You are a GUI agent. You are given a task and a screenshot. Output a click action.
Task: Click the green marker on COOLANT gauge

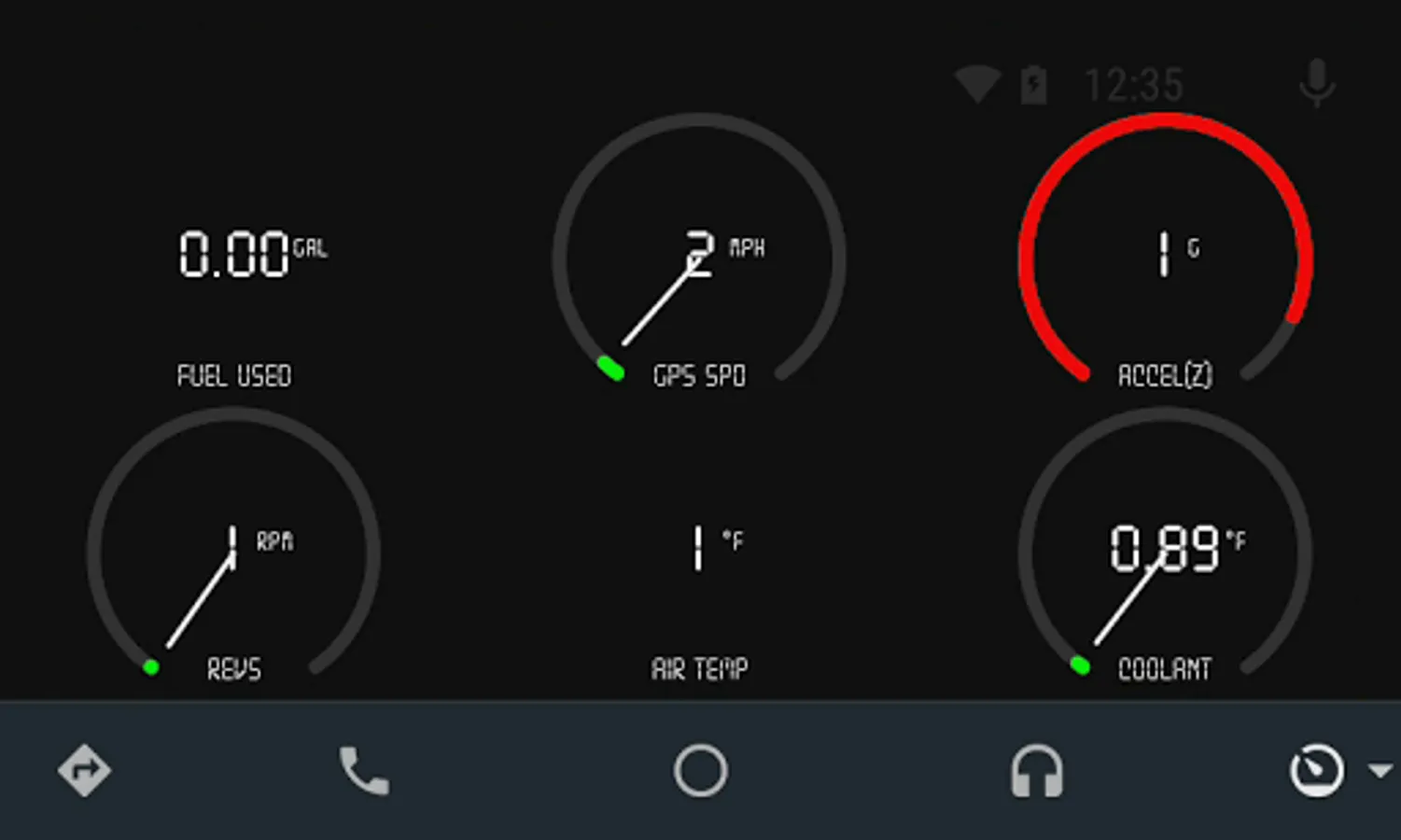[1080, 665]
